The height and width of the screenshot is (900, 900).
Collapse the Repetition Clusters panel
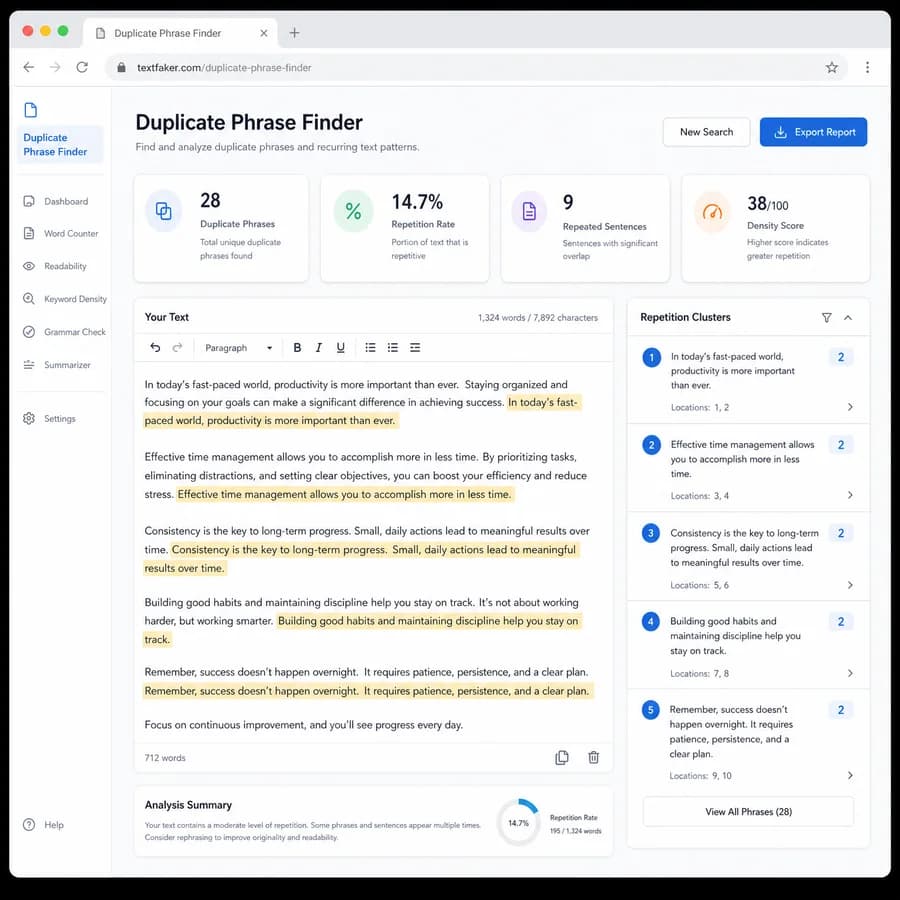click(x=848, y=317)
